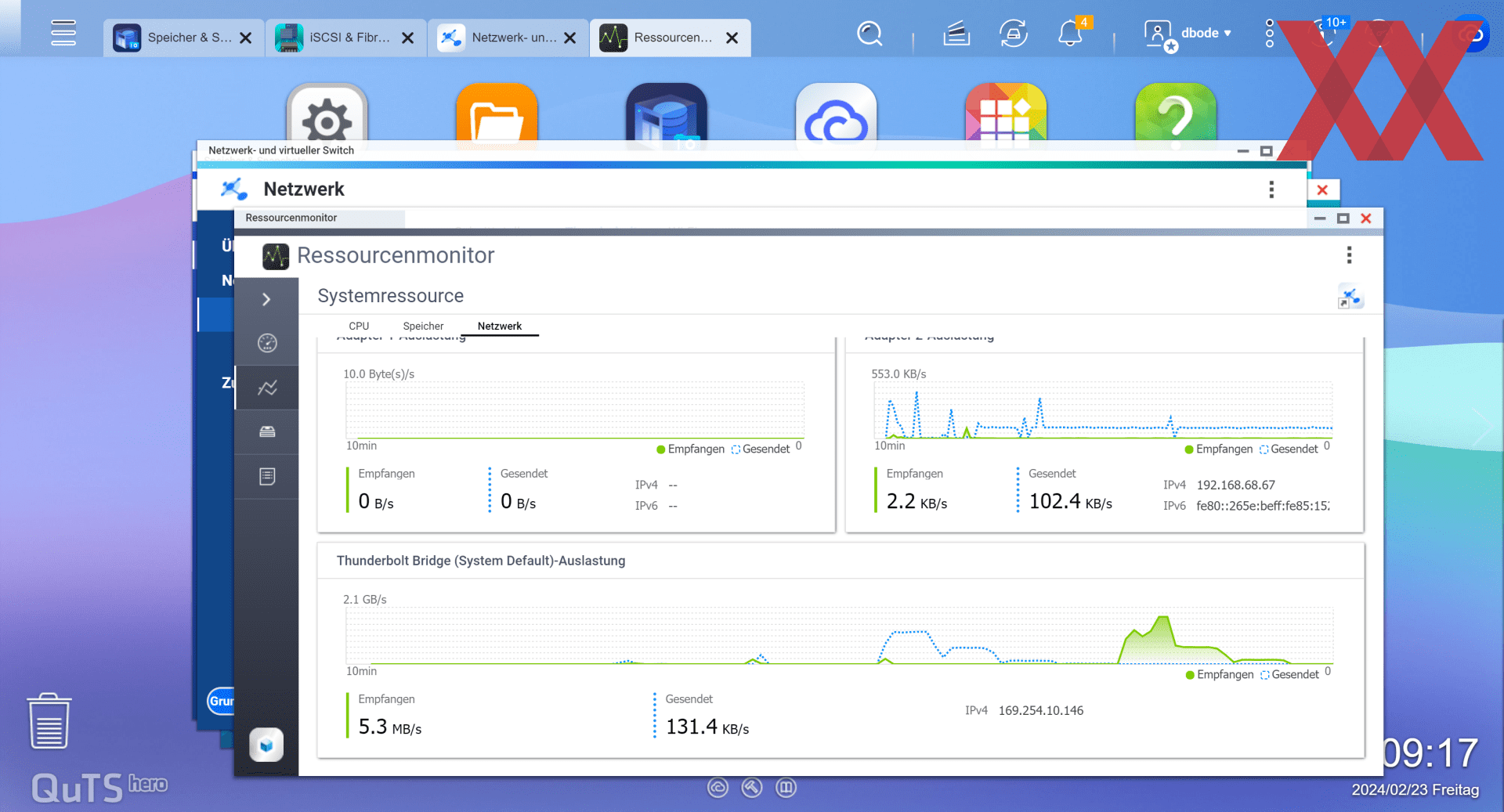1504x812 pixels.
Task: Close the Speicher & S... taskbar tab
Action: tap(246, 38)
